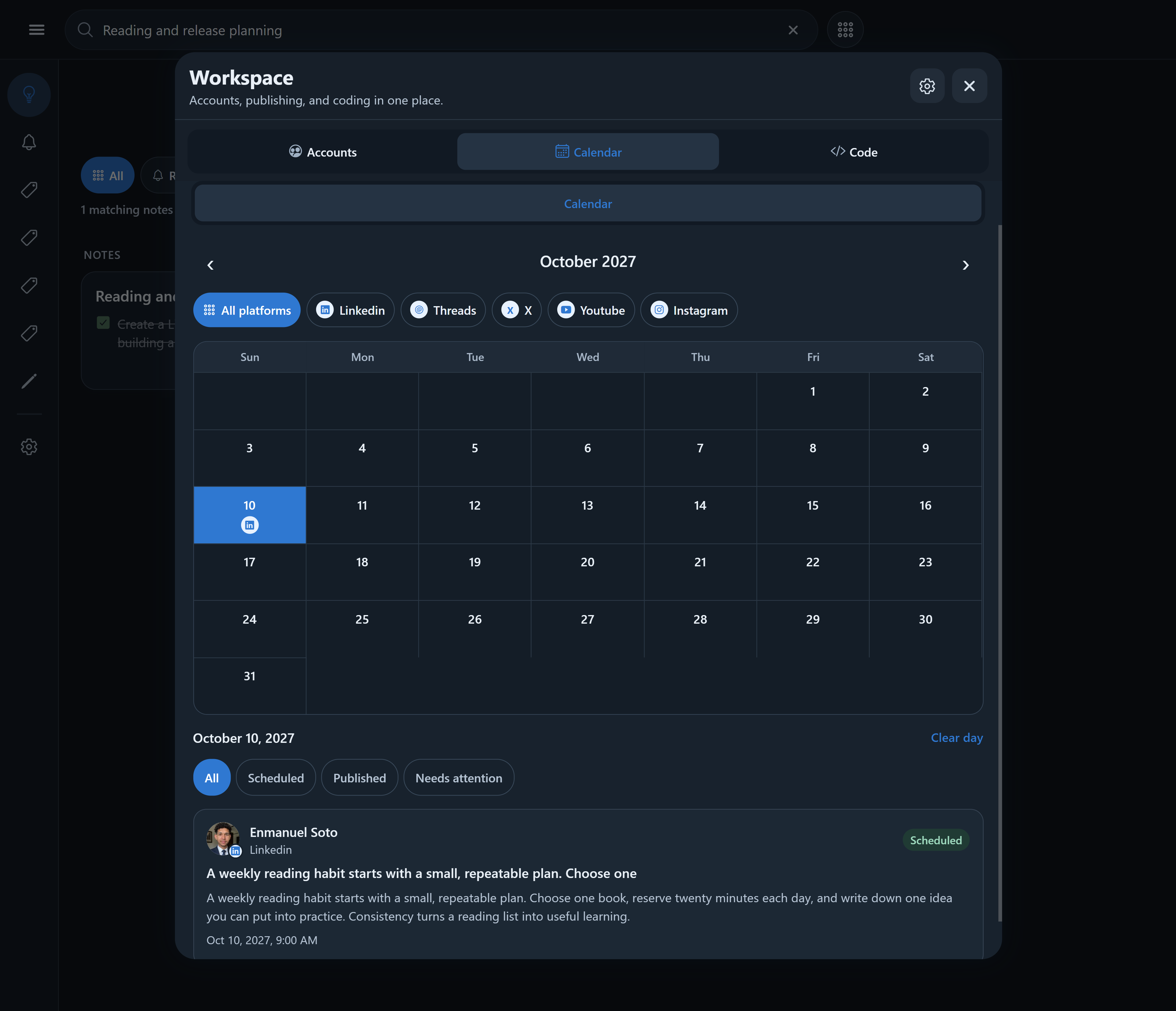Filter calendar by Linkedin

pyautogui.click(x=351, y=310)
